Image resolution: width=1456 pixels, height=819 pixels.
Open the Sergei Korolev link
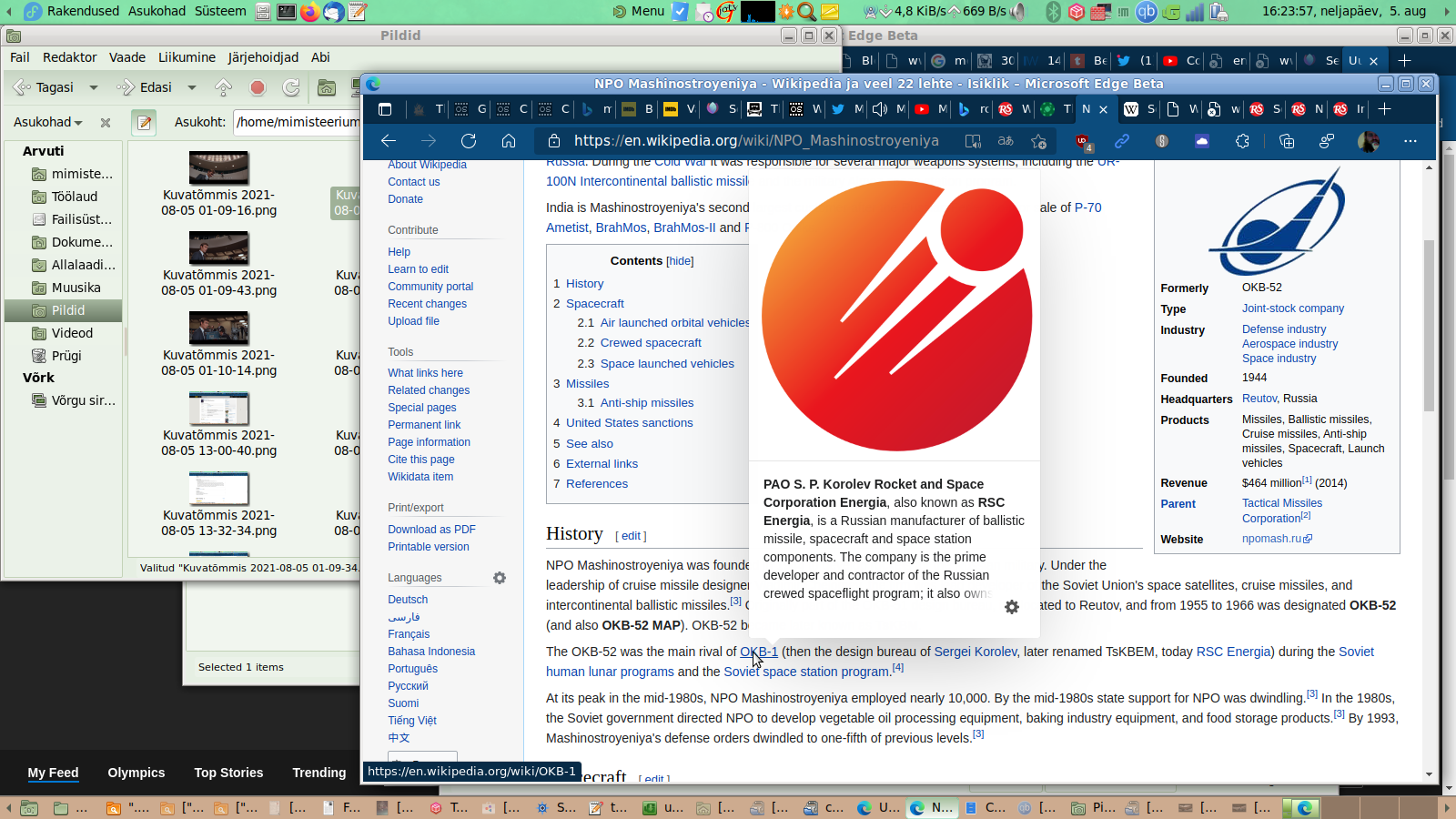point(976,652)
